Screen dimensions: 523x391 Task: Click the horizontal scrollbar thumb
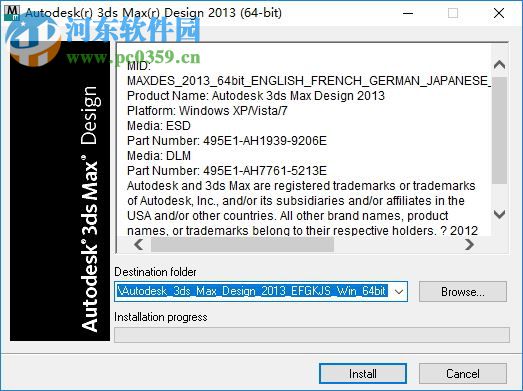(x=242, y=245)
